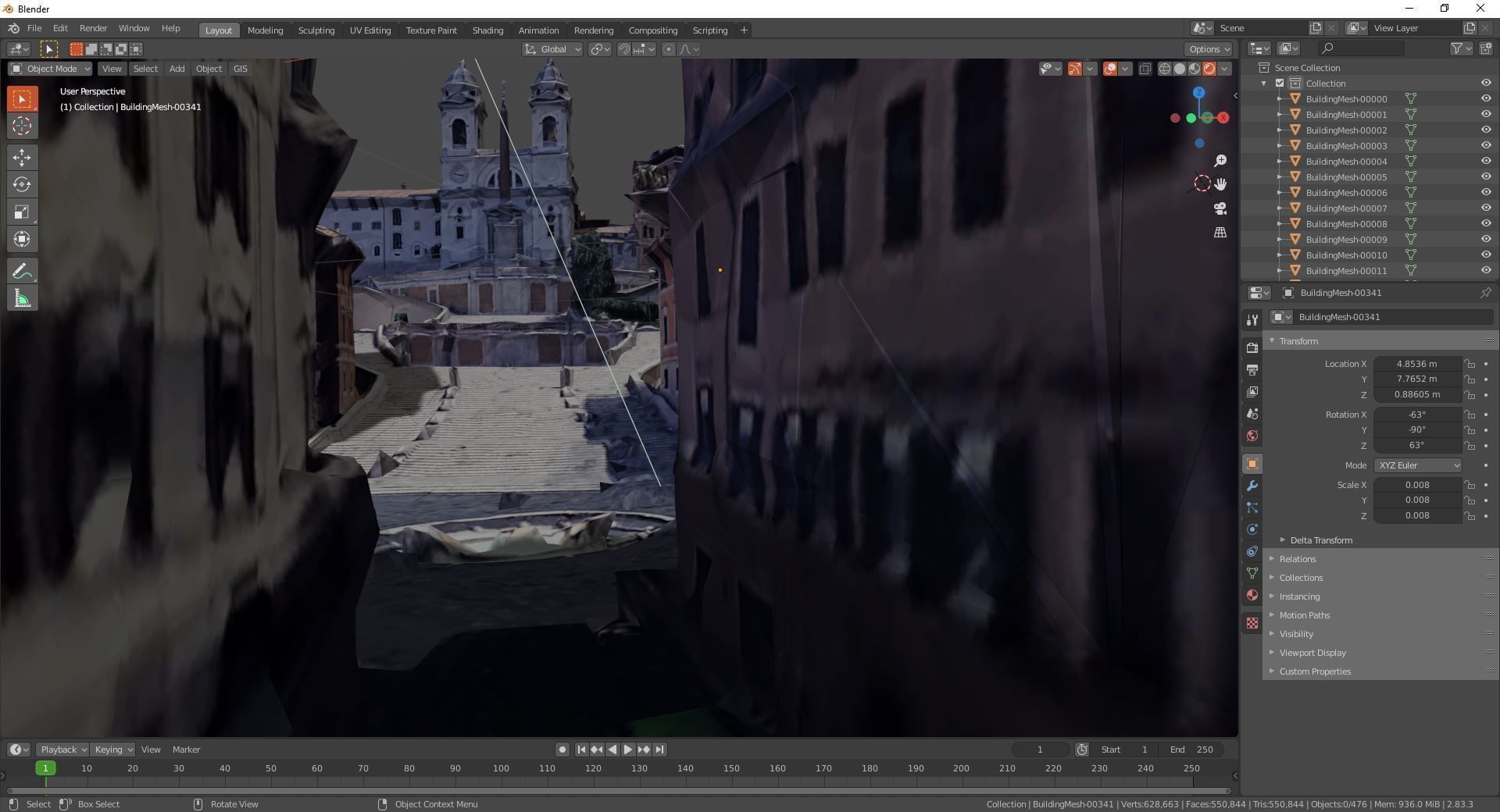This screenshot has height=812, width=1500.
Task: Open the Object Data mesh properties tab
Action: 1252,573
